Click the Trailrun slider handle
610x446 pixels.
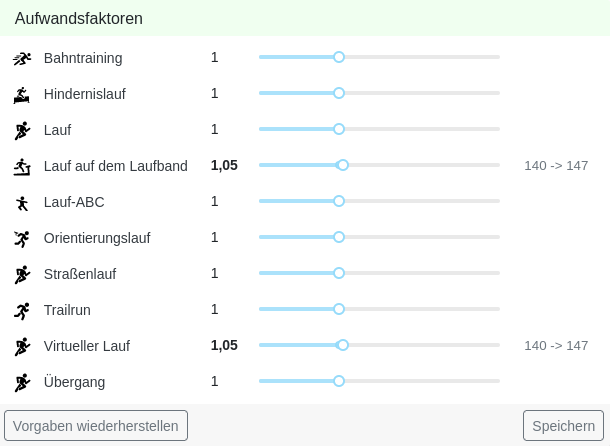pos(339,309)
